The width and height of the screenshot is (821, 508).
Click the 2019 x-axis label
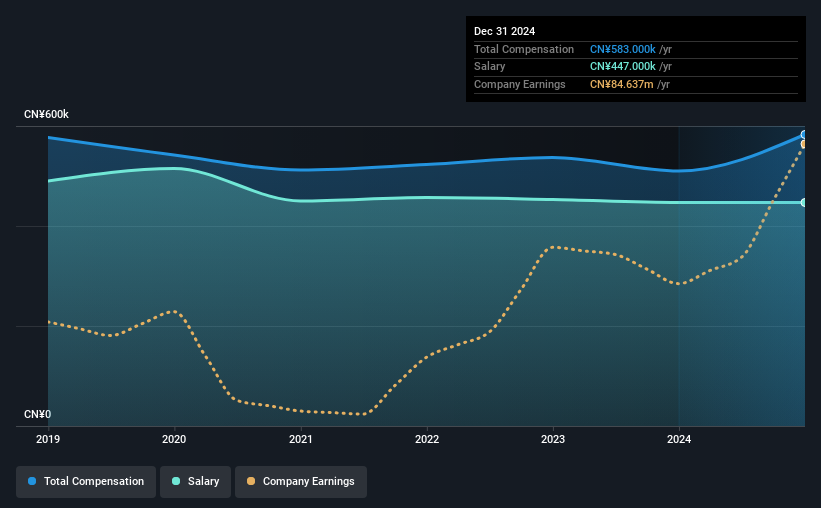48,439
